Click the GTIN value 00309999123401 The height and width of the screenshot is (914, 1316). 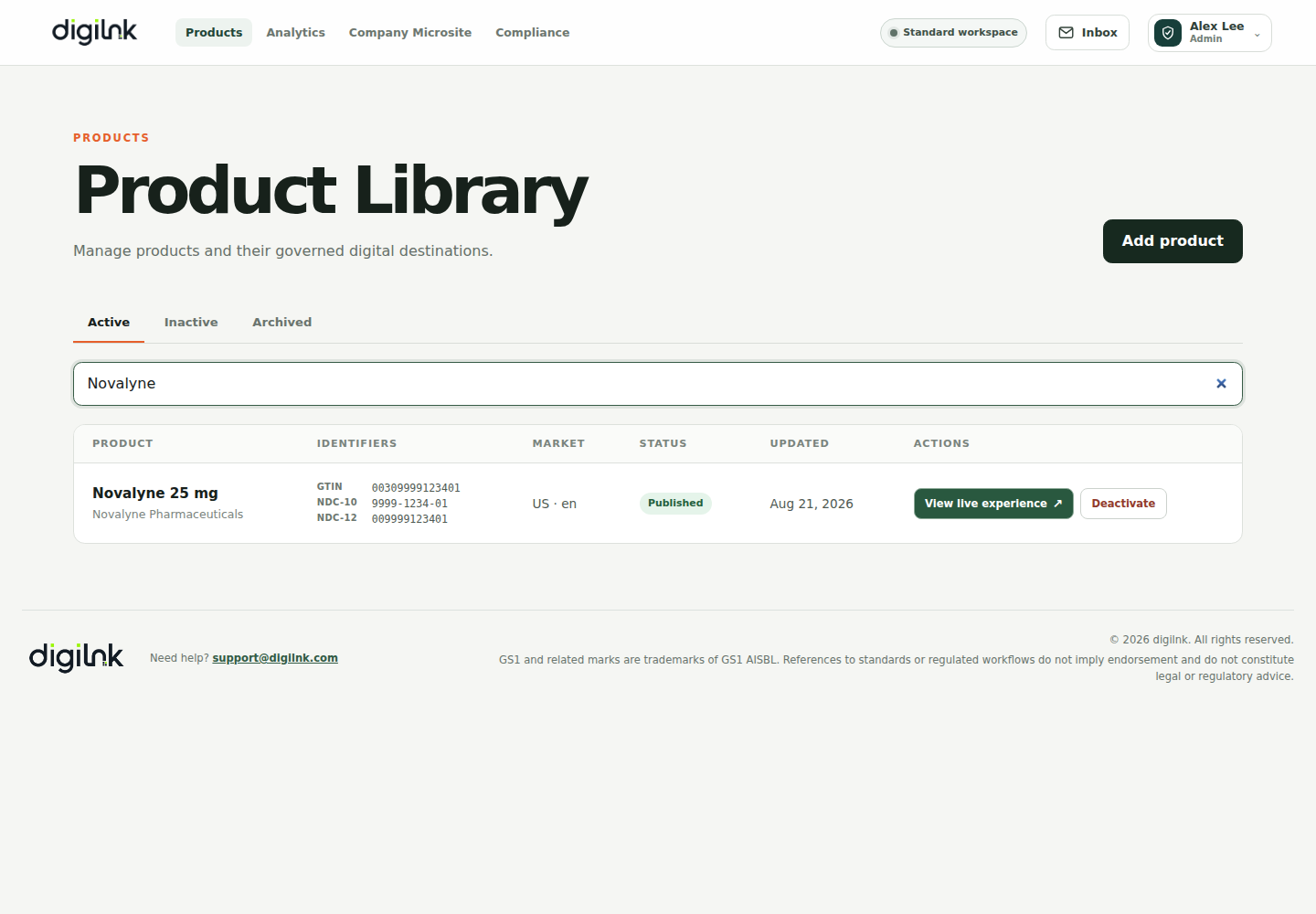point(416,488)
